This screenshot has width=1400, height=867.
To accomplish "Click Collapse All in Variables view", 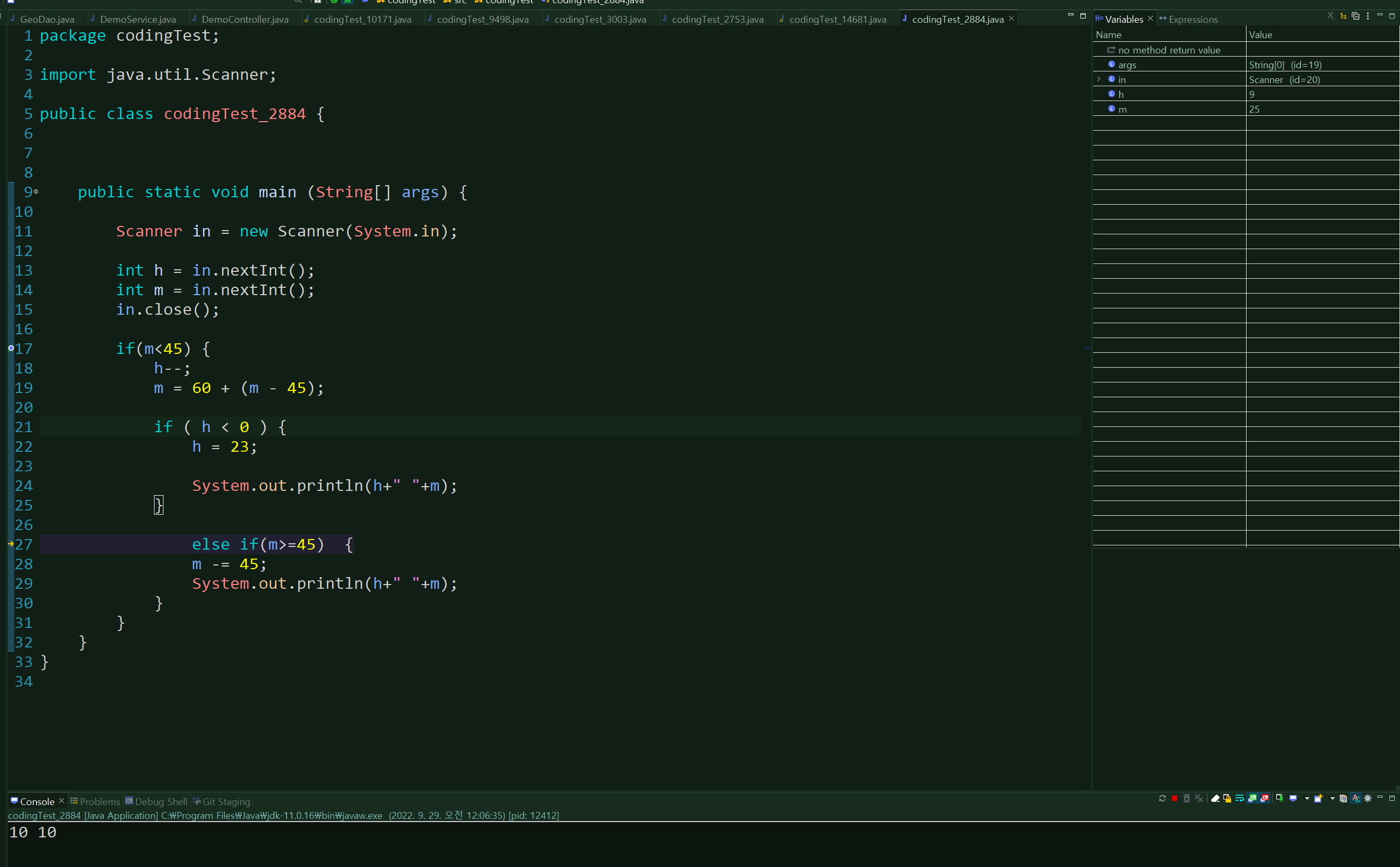I will tap(1356, 16).
